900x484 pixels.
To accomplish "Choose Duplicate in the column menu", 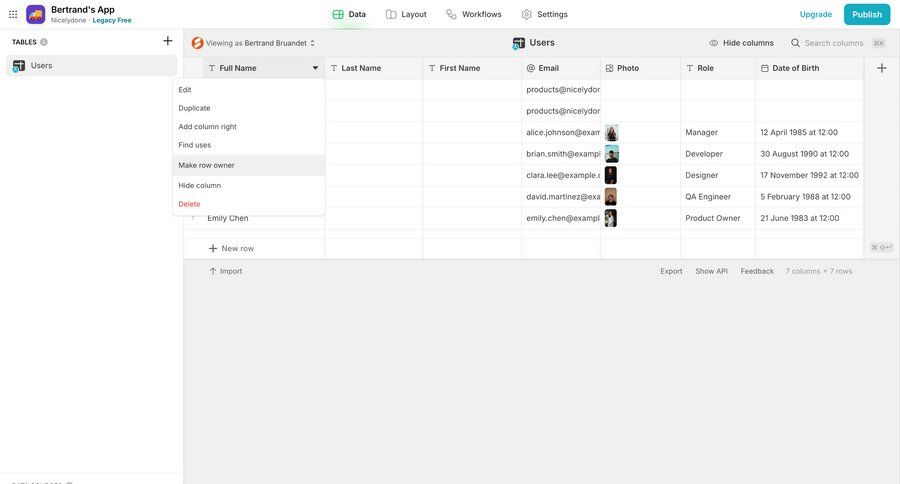I will pyautogui.click(x=249, y=109).
